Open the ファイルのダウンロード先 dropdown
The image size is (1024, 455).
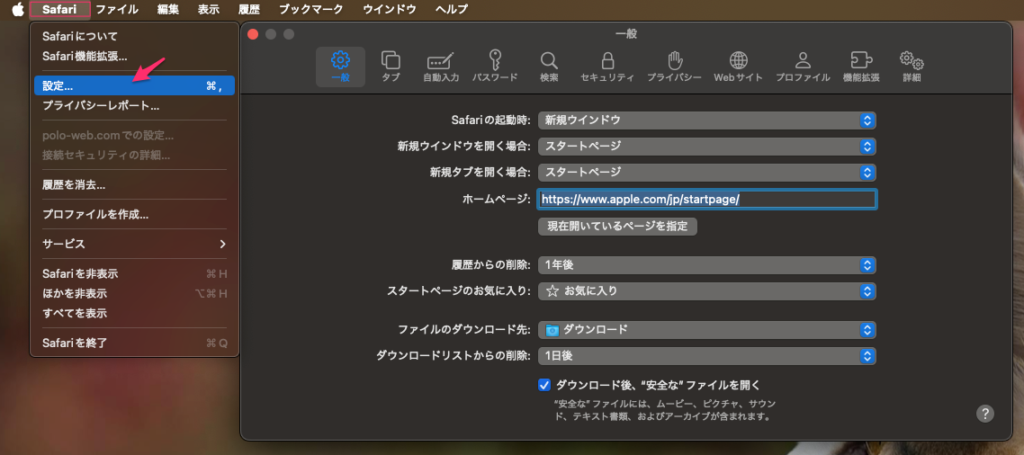tap(707, 330)
